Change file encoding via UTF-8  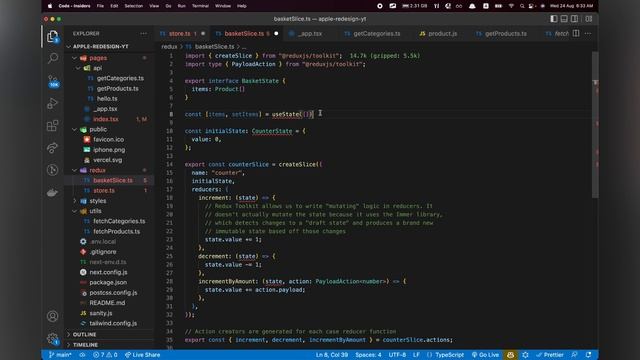tap(397, 355)
